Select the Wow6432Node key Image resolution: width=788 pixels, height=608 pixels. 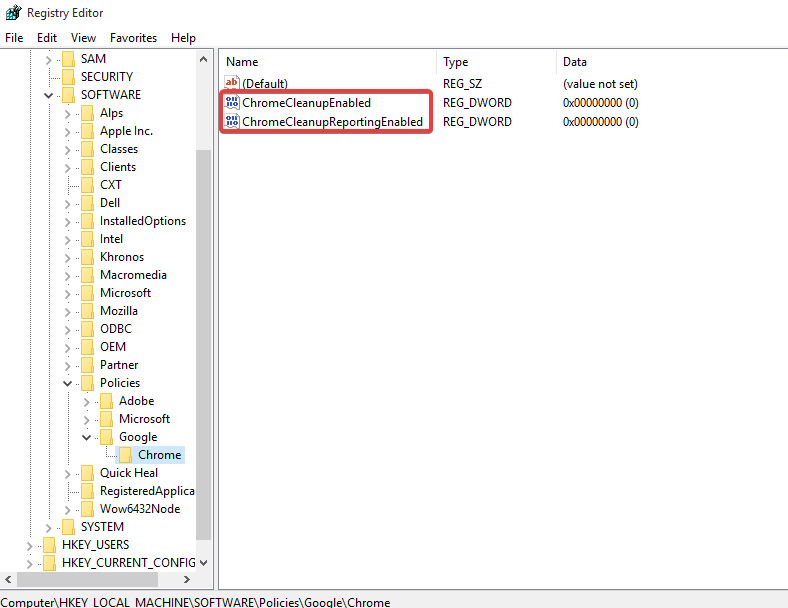pos(139,509)
